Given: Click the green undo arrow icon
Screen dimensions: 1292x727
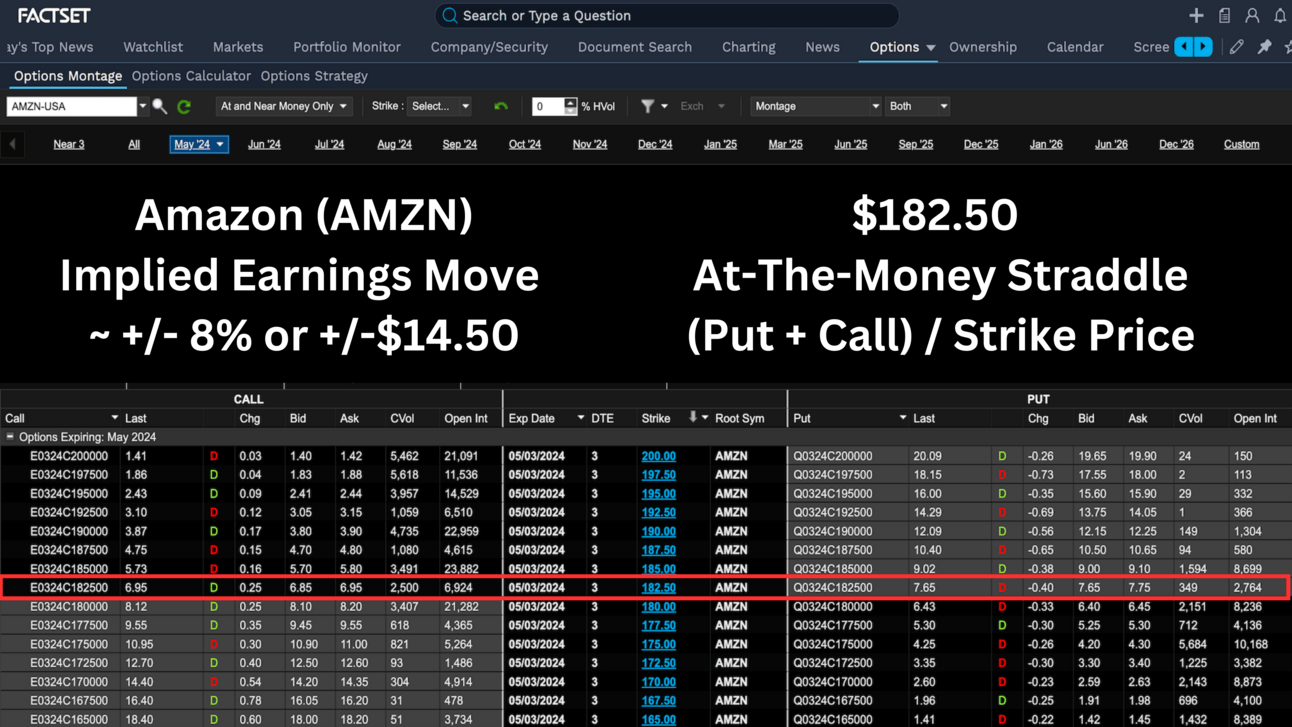Looking at the screenshot, I should click(x=501, y=106).
